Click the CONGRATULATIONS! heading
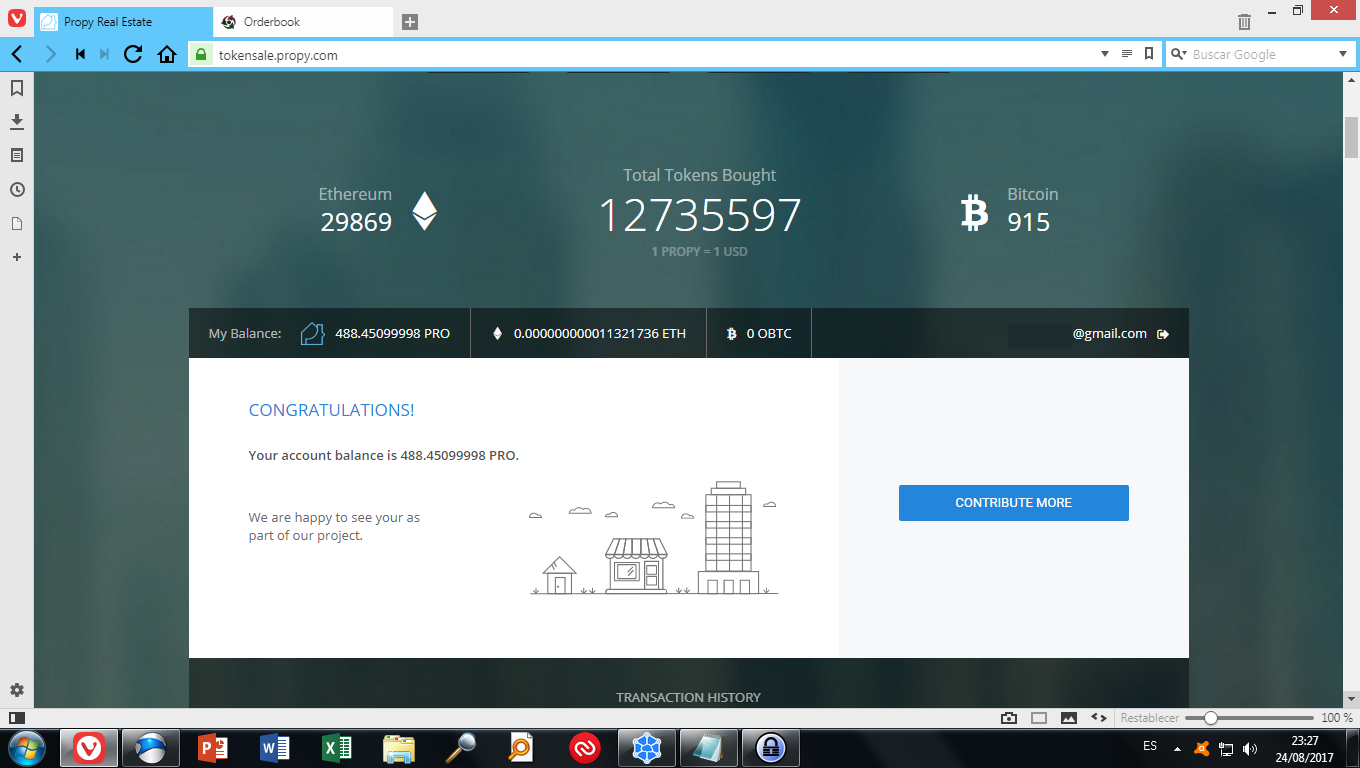 coord(331,410)
